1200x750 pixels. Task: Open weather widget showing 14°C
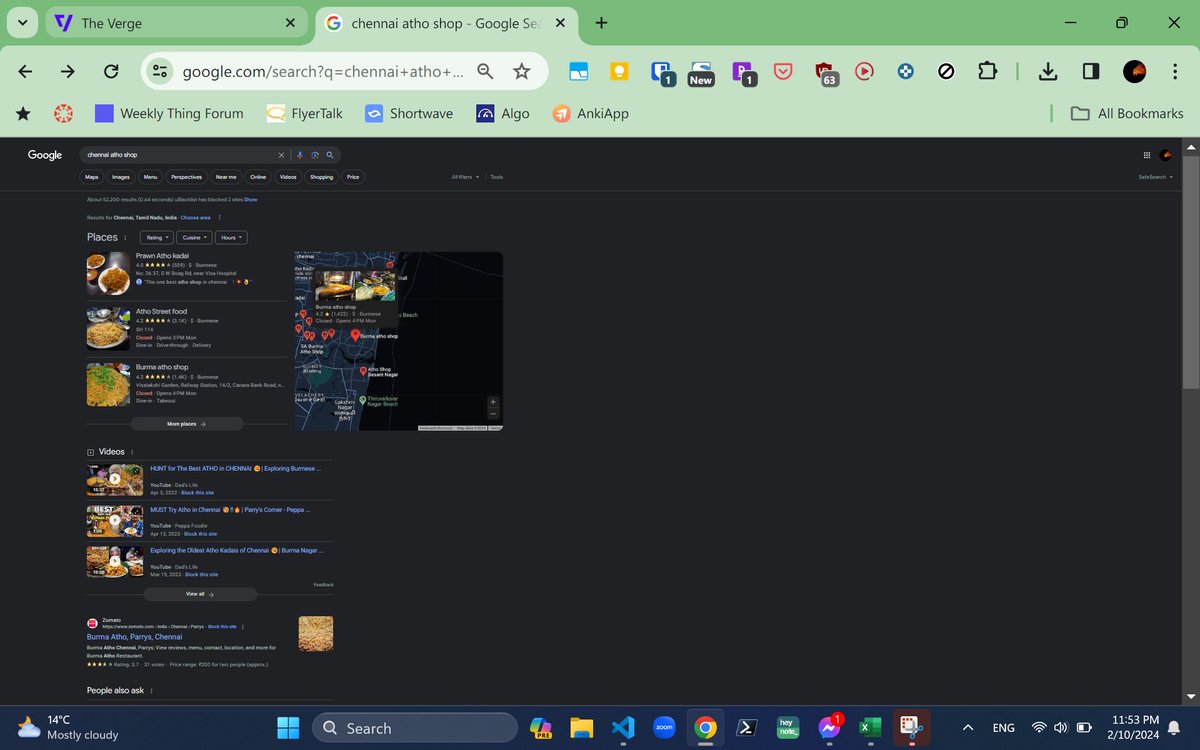point(68,727)
